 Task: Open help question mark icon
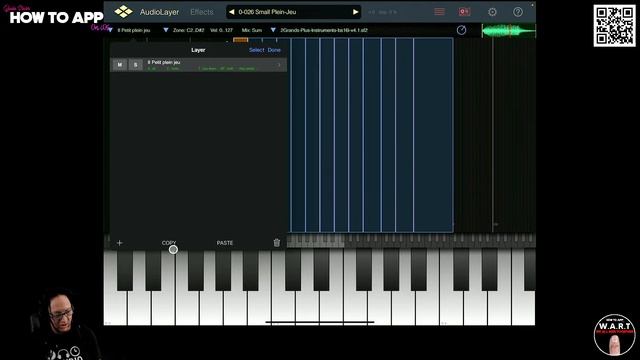(518, 12)
